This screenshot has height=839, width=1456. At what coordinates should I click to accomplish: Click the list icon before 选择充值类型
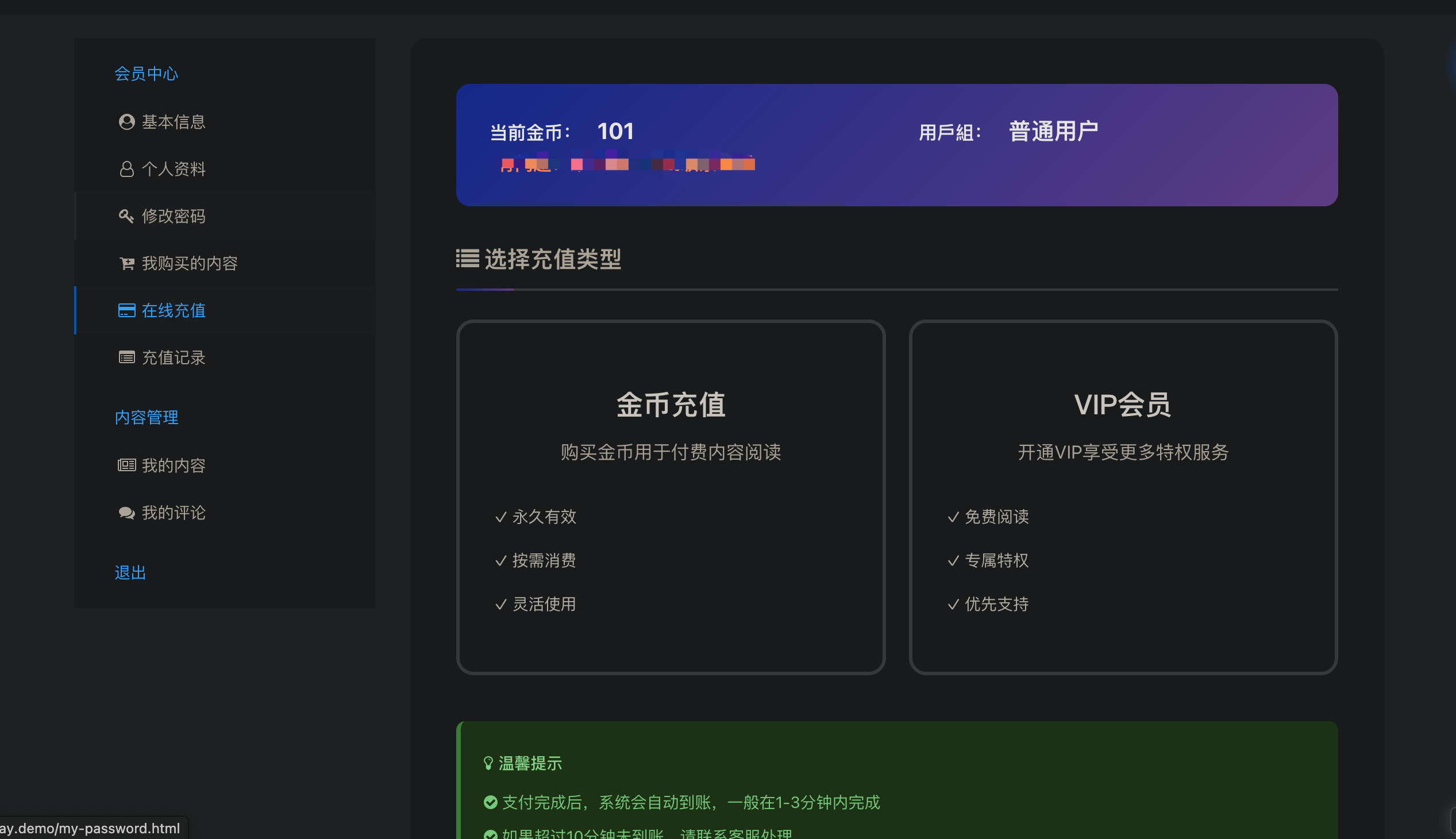click(x=467, y=259)
